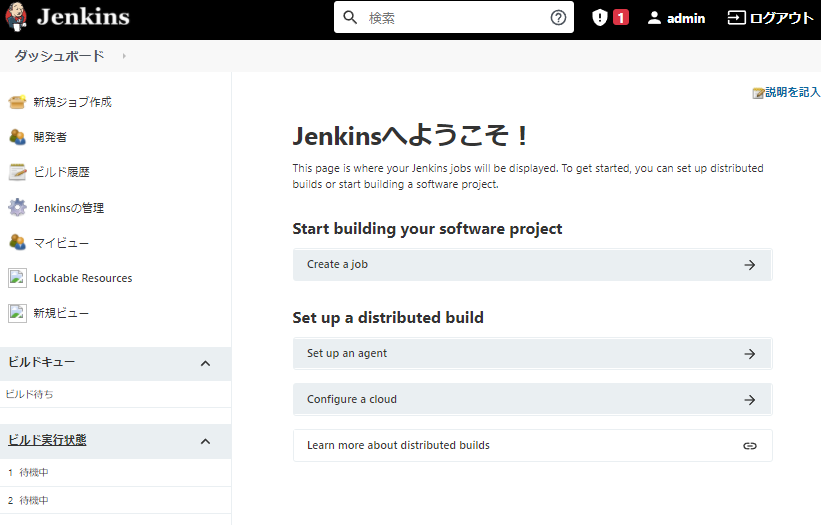Screen dimensions: 821x525
Task: Open 新規ジョブ作成 in sidebar
Action: coord(72,102)
